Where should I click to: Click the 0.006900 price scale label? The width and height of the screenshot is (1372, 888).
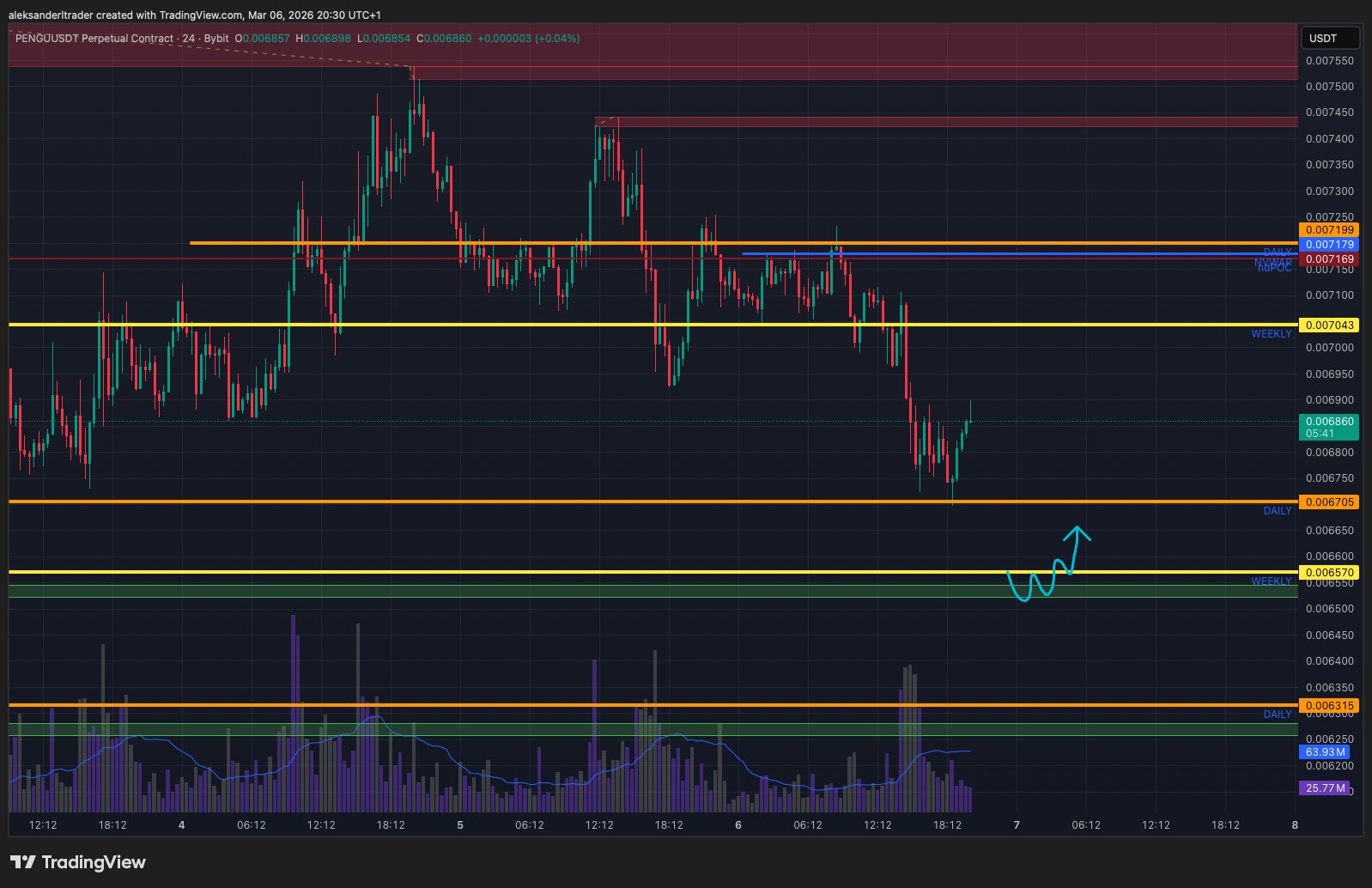1329,400
